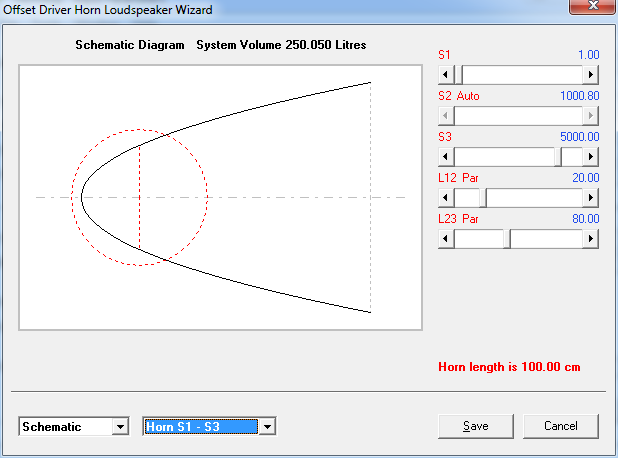Click the S3 slider right arrow

[590, 156]
